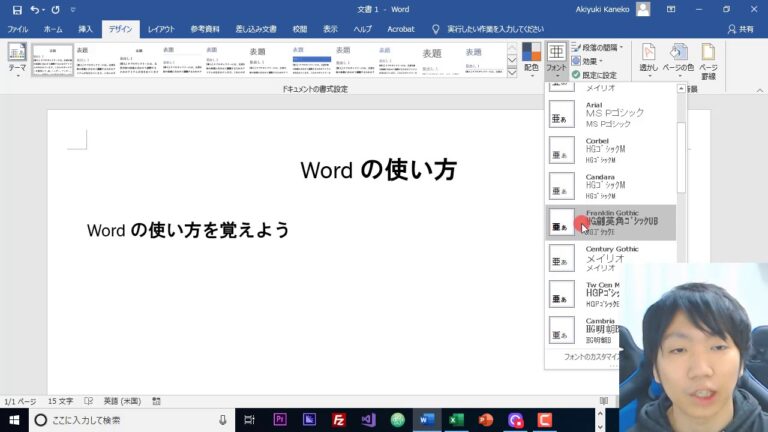
Task: Select the blue-banded style set thumbnail
Action: (x=312, y=60)
